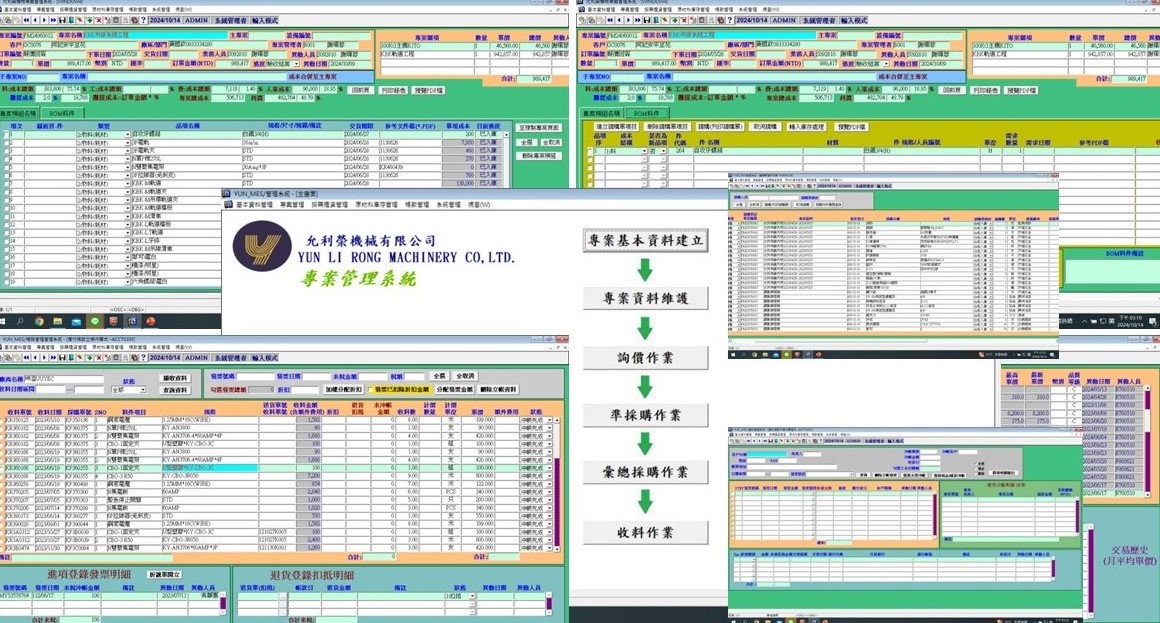Open the help question mark in bottom-left accounts window
1160x623 pixels.
pyautogui.click(x=143, y=357)
